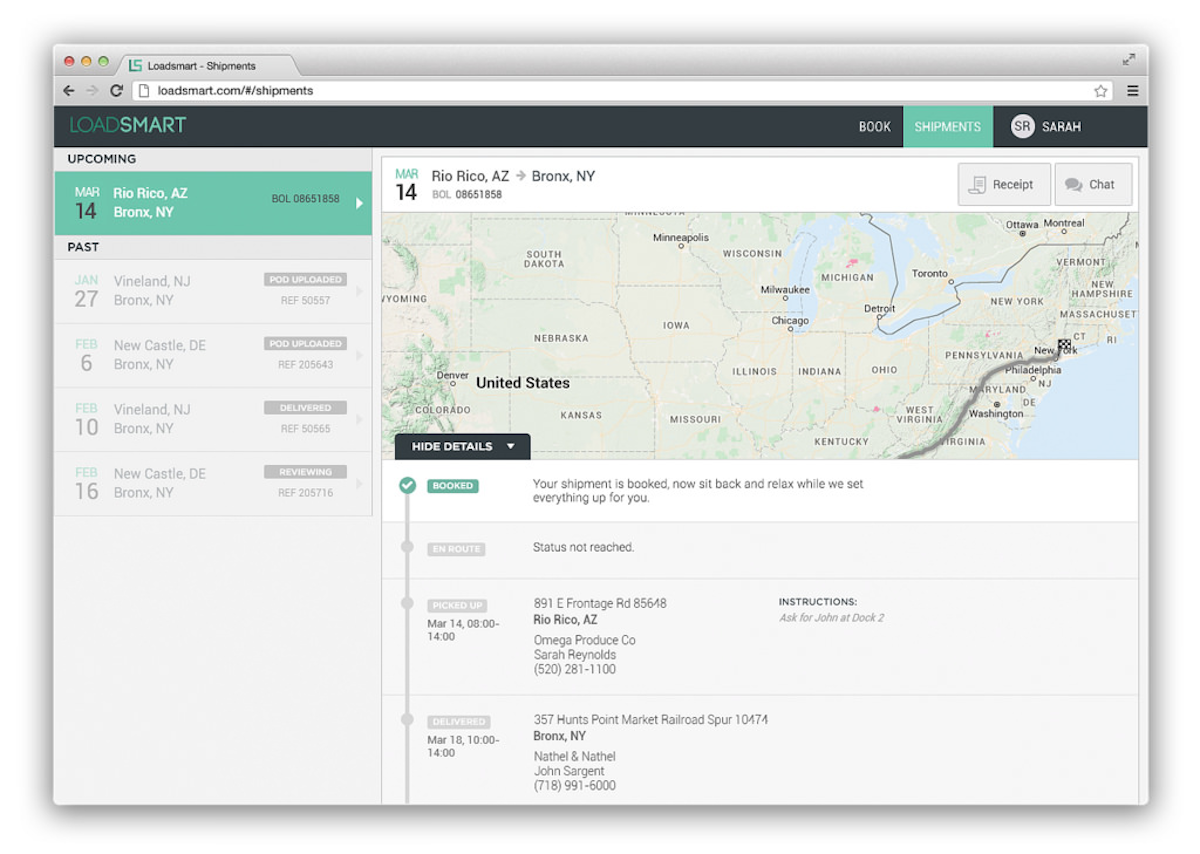1200x854 pixels.
Task: Click the green checkmark beside BOOKED
Action: coord(407,485)
